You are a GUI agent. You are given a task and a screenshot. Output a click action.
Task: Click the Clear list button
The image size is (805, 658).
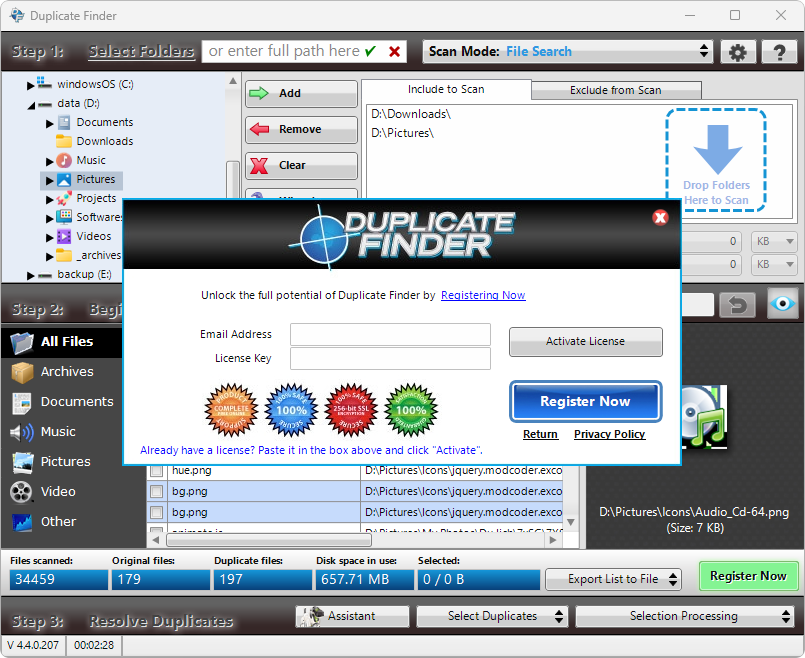click(301, 165)
